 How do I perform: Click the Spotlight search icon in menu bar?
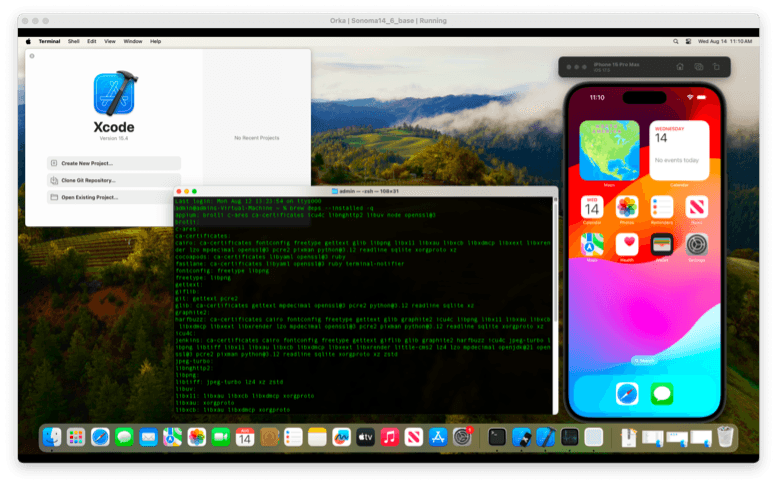tap(676, 41)
